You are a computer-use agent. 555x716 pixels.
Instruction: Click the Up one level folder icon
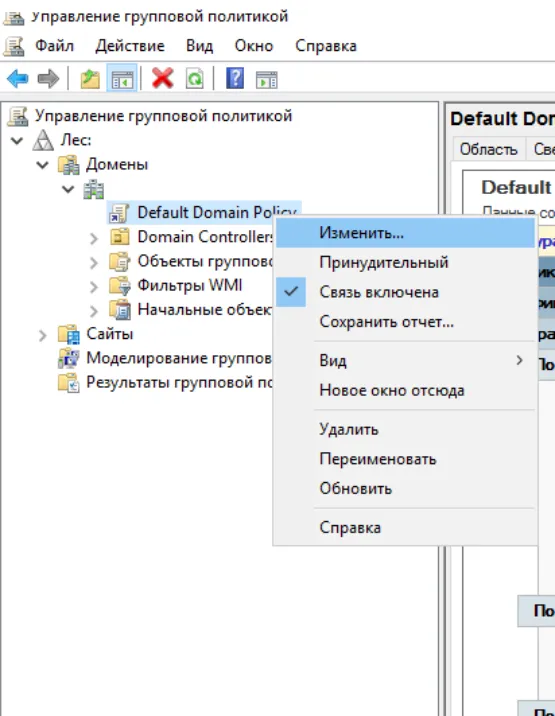point(90,79)
